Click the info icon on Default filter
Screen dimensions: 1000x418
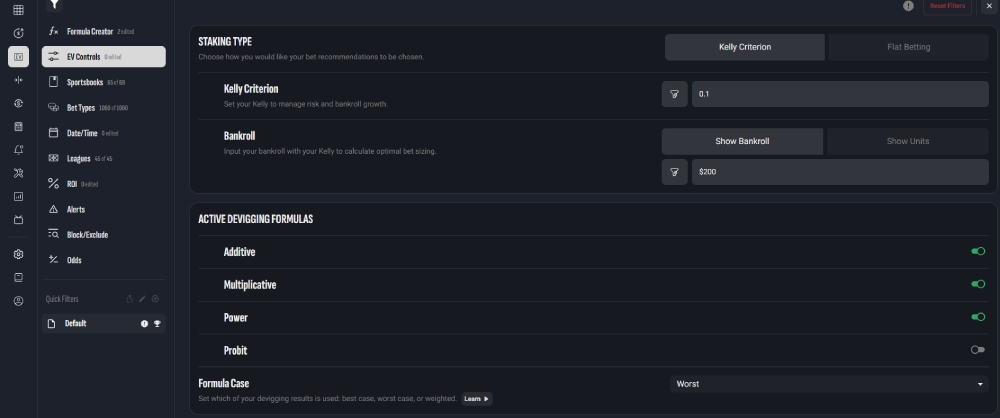click(x=144, y=324)
